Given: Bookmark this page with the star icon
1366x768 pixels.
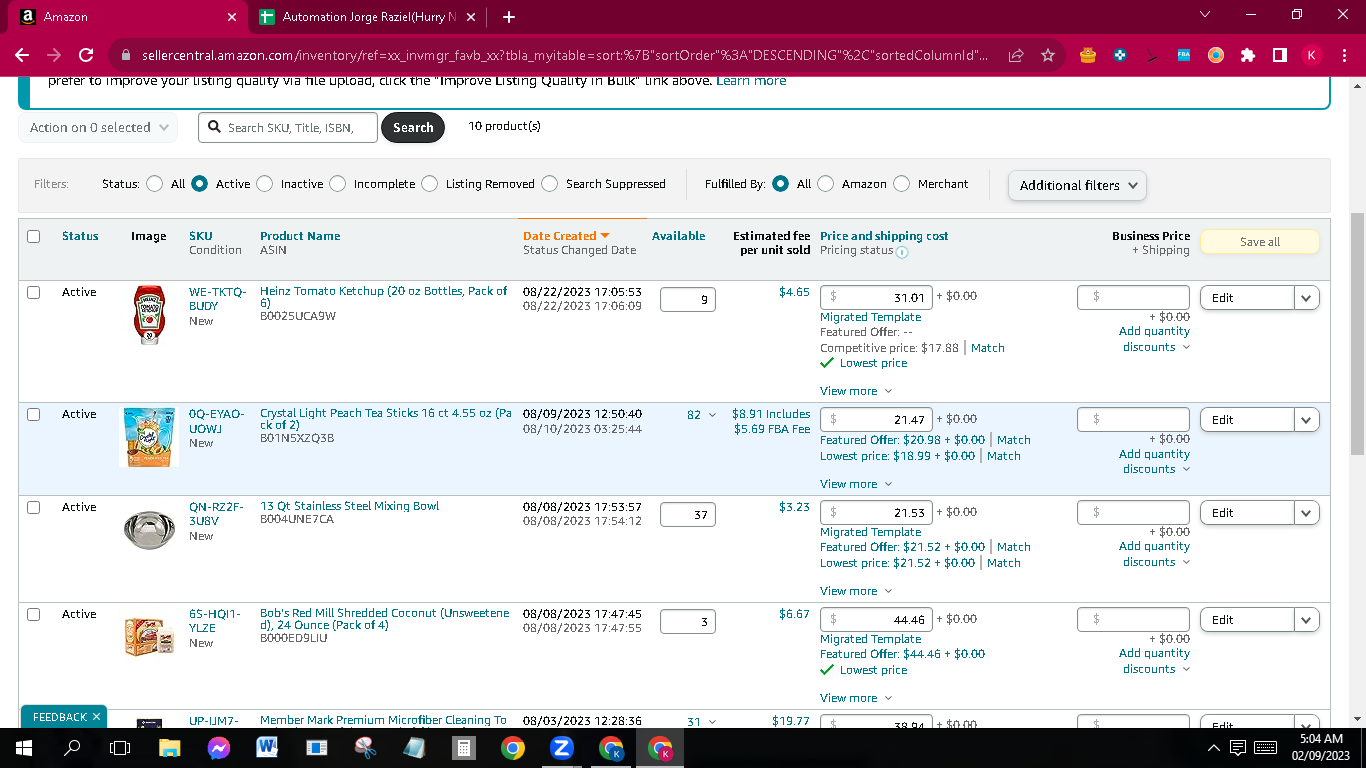Looking at the screenshot, I should [1048, 56].
